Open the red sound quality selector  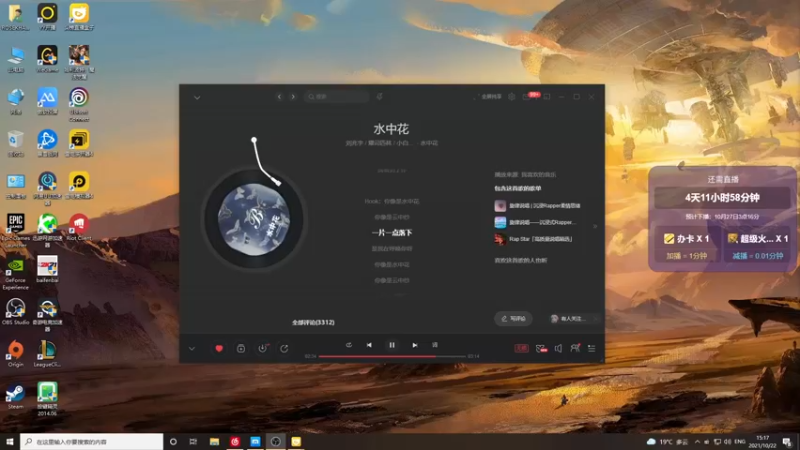tap(521, 348)
